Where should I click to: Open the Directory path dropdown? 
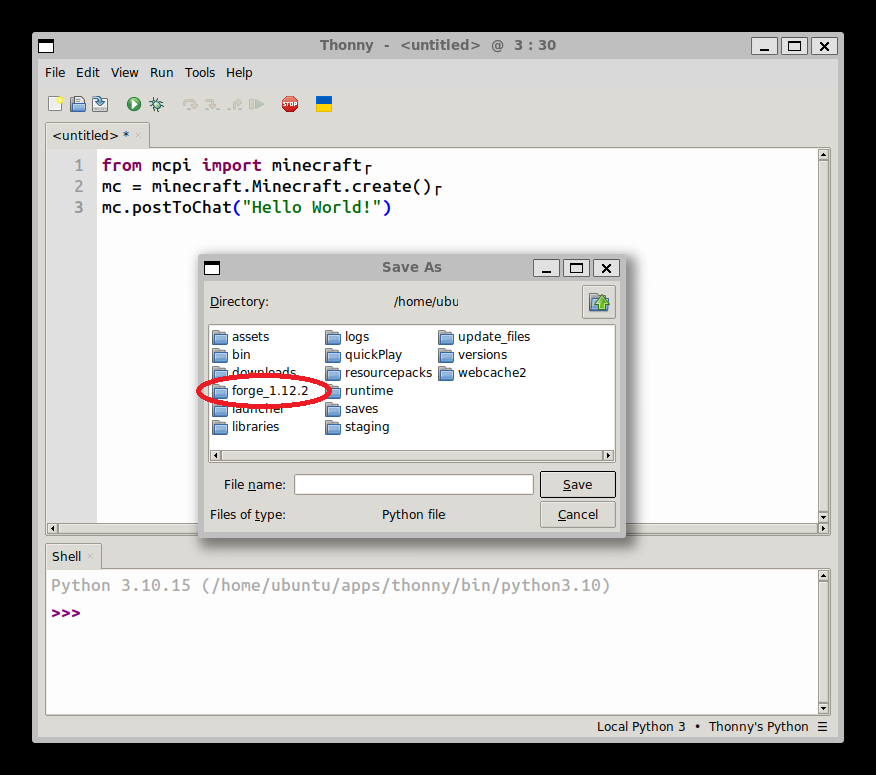(x=426, y=302)
